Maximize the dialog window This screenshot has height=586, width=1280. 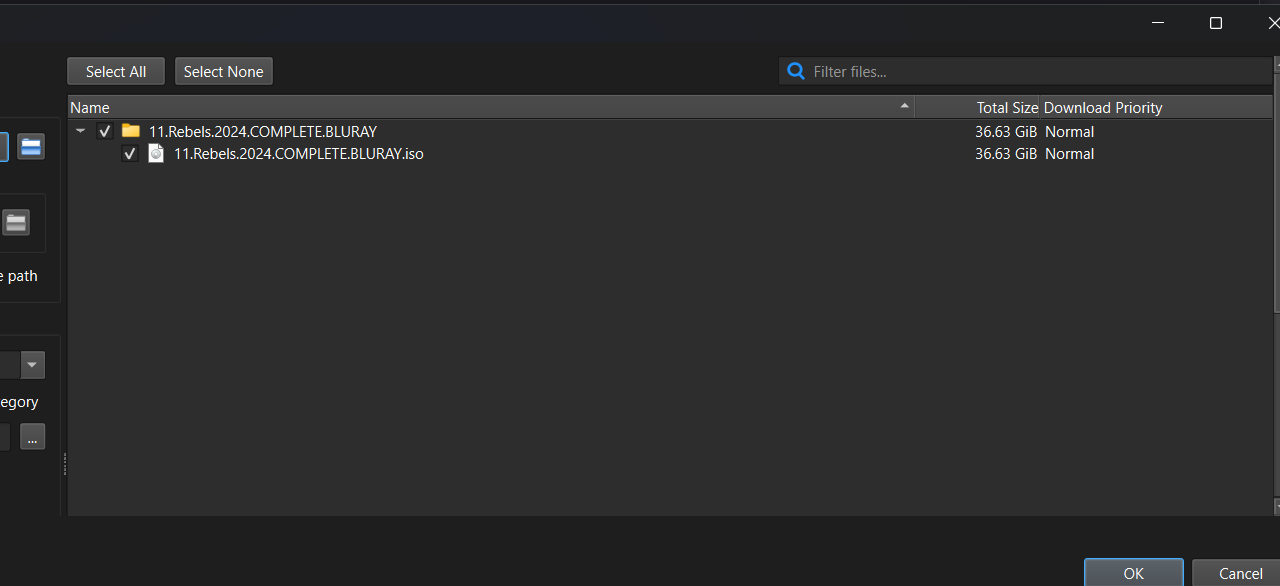click(x=1216, y=23)
